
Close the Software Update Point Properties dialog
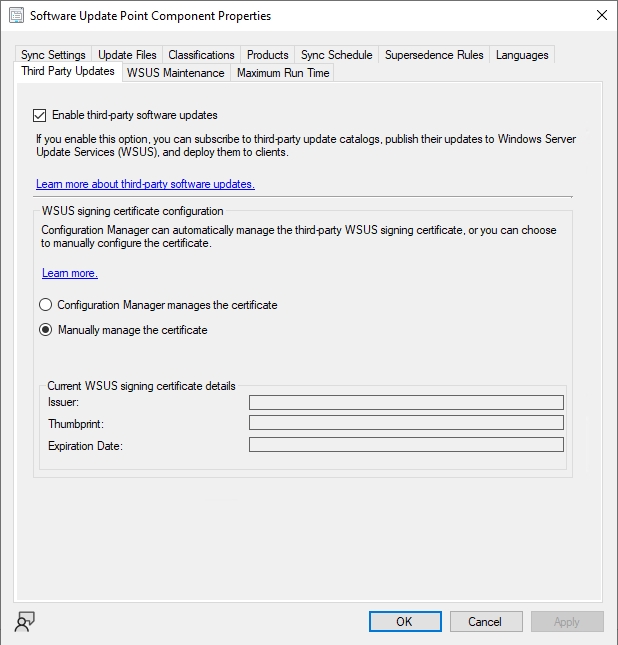point(600,16)
